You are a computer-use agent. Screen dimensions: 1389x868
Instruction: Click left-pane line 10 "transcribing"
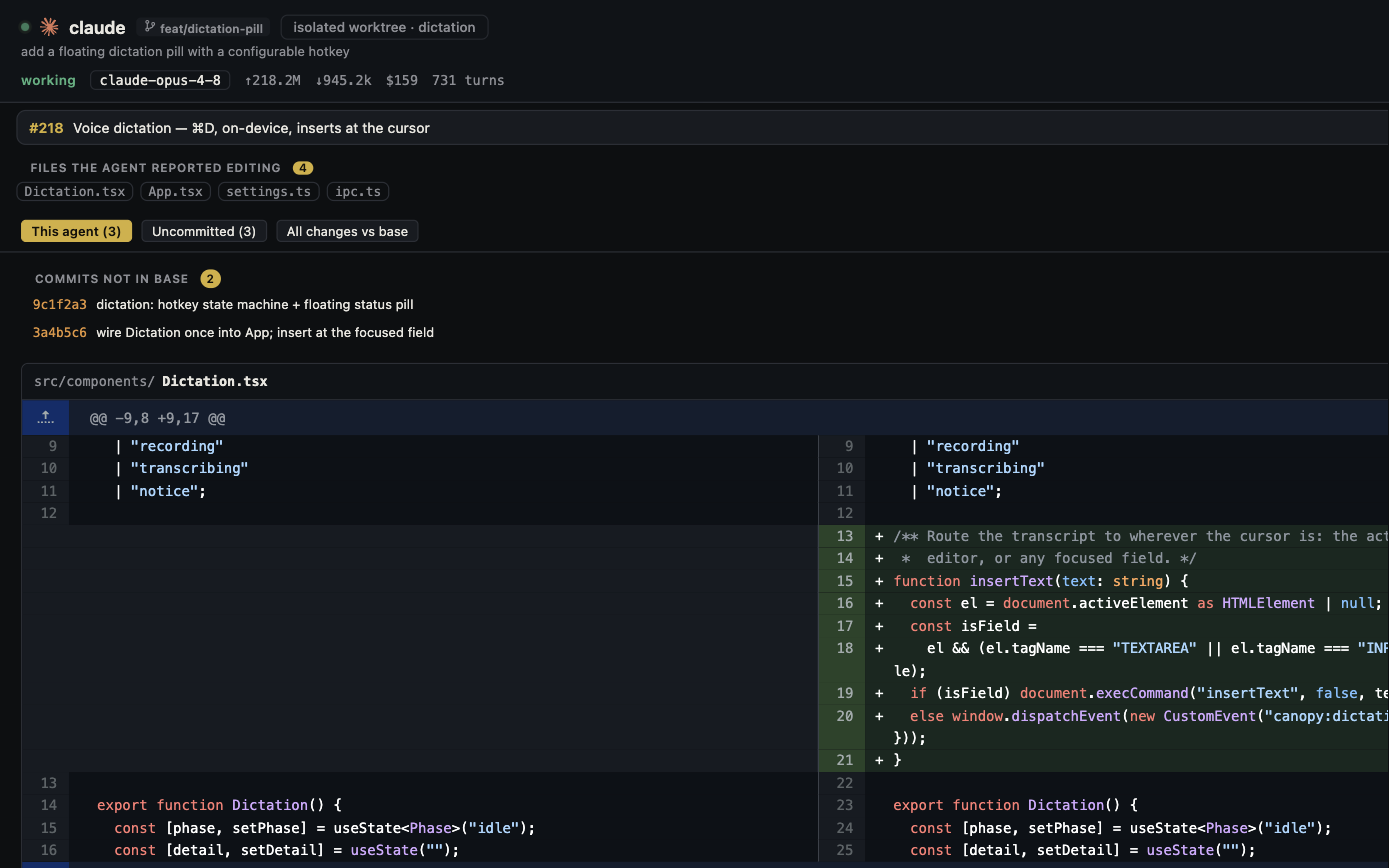click(420, 468)
